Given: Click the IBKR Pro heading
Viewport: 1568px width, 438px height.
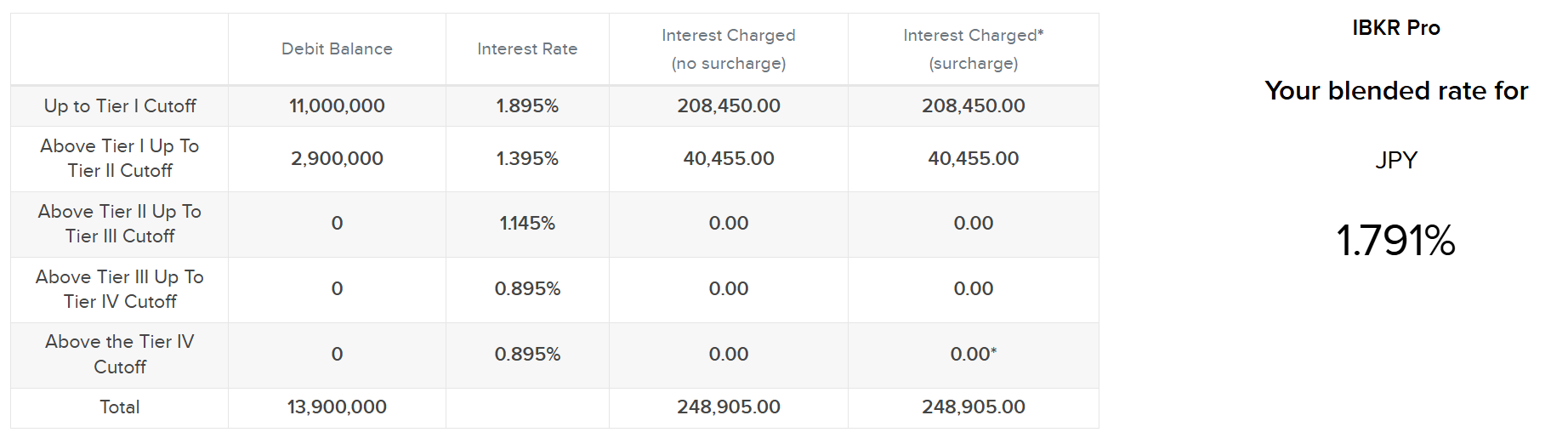Looking at the screenshot, I should 1396,28.
